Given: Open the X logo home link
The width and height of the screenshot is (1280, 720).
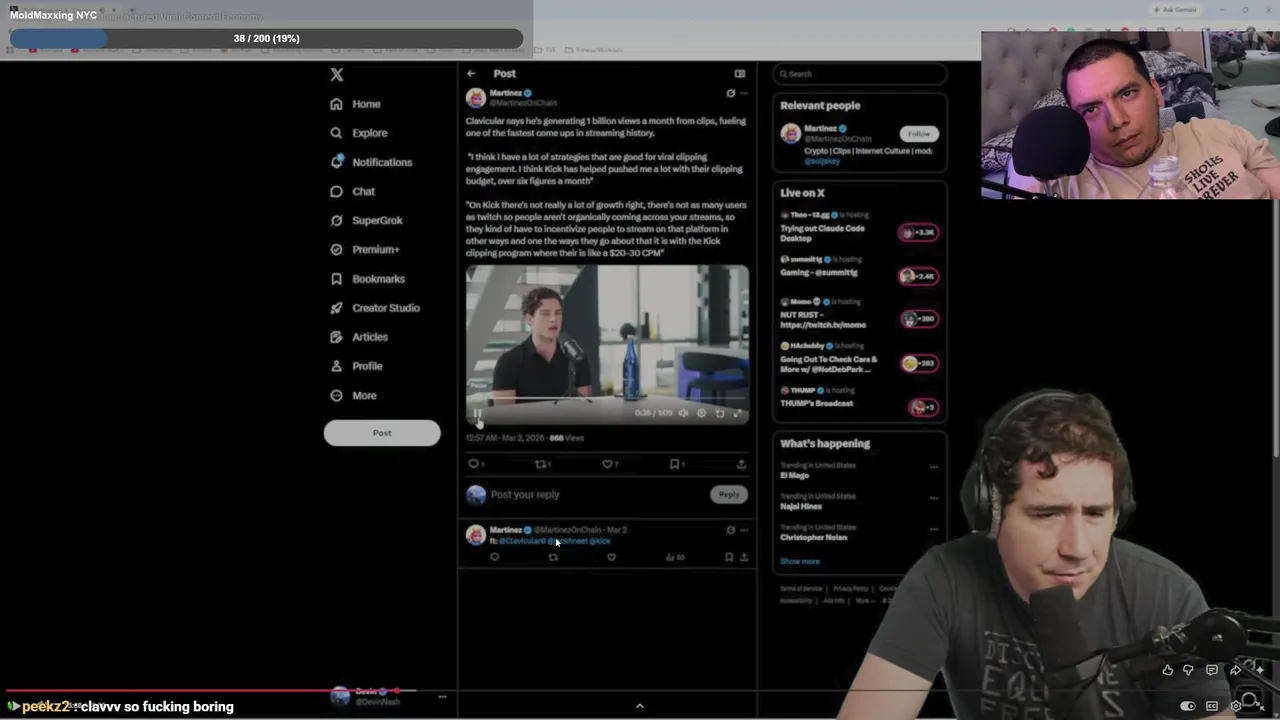Looking at the screenshot, I should coord(337,75).
